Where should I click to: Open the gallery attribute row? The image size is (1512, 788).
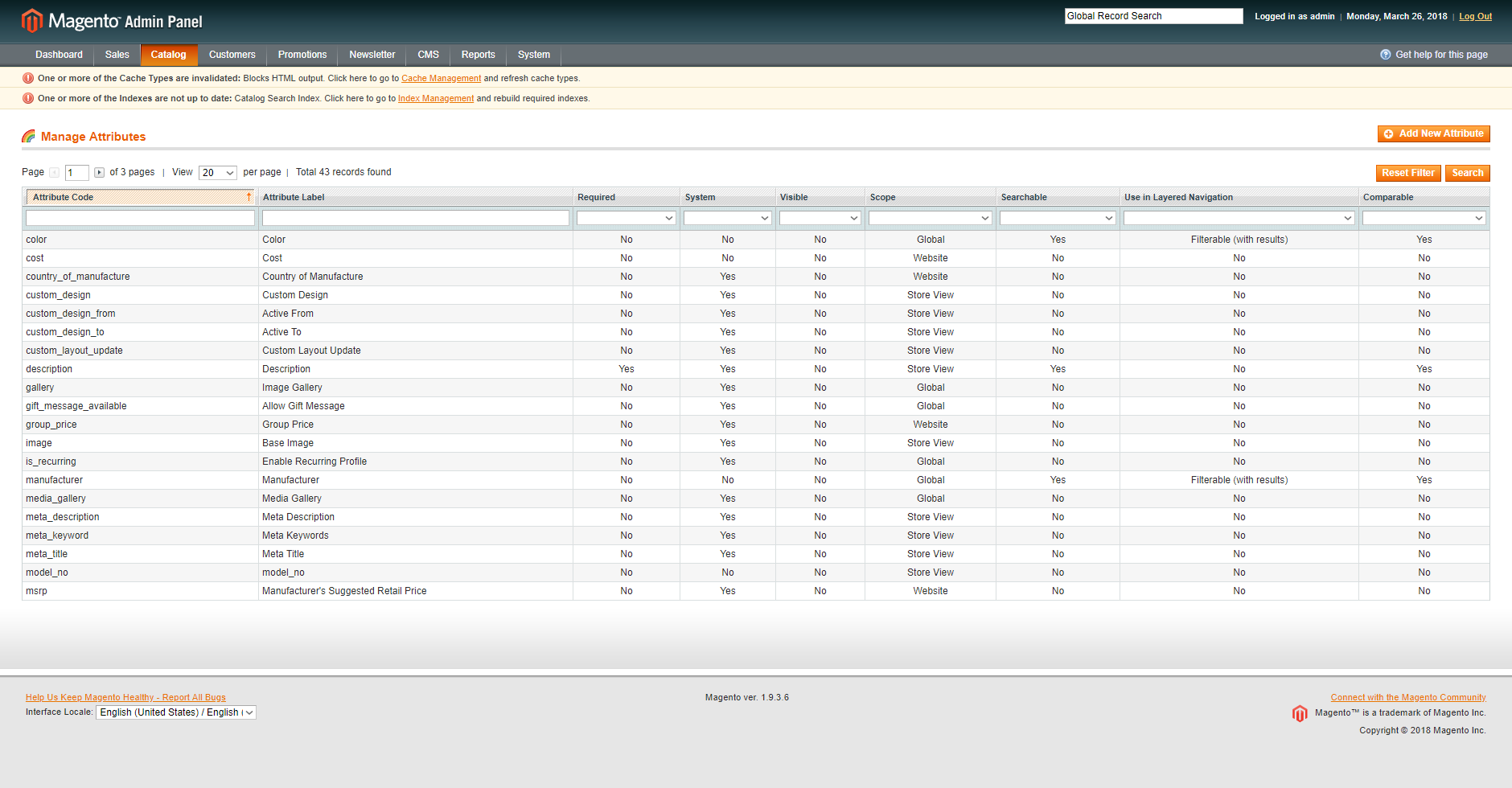point(756,388)
